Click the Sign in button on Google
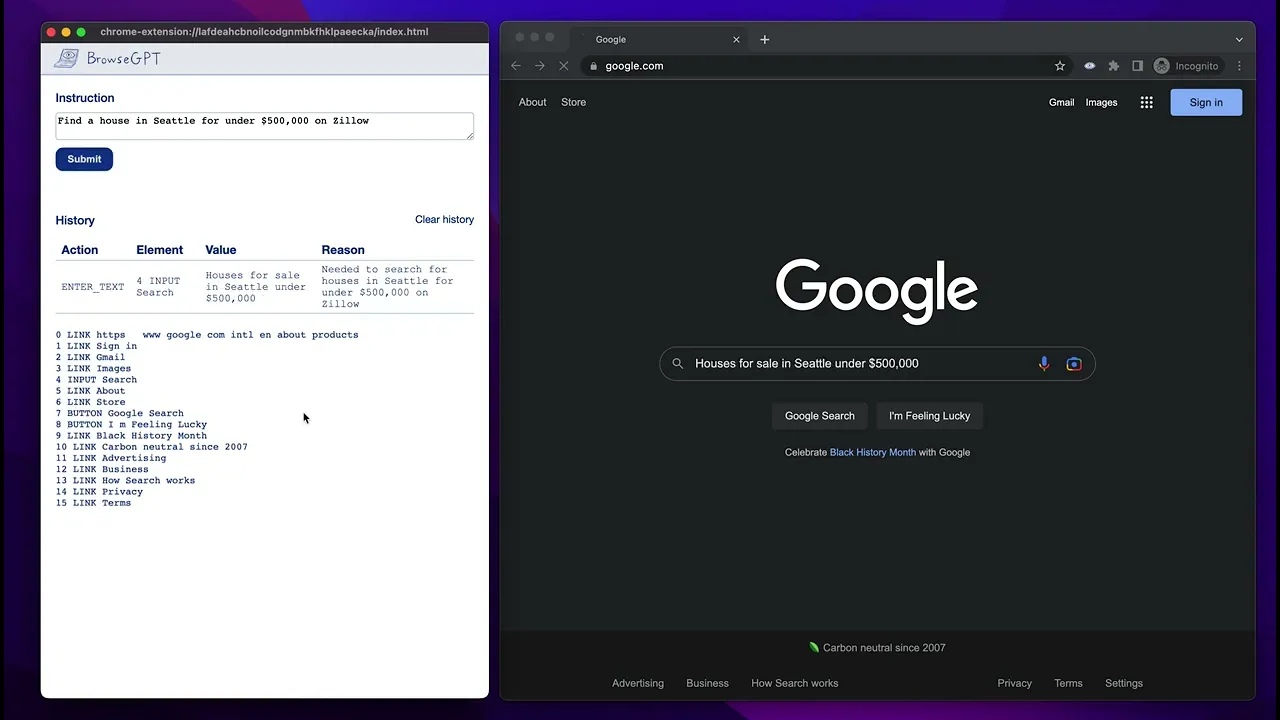1280x720 pixels. [1206, 102]
